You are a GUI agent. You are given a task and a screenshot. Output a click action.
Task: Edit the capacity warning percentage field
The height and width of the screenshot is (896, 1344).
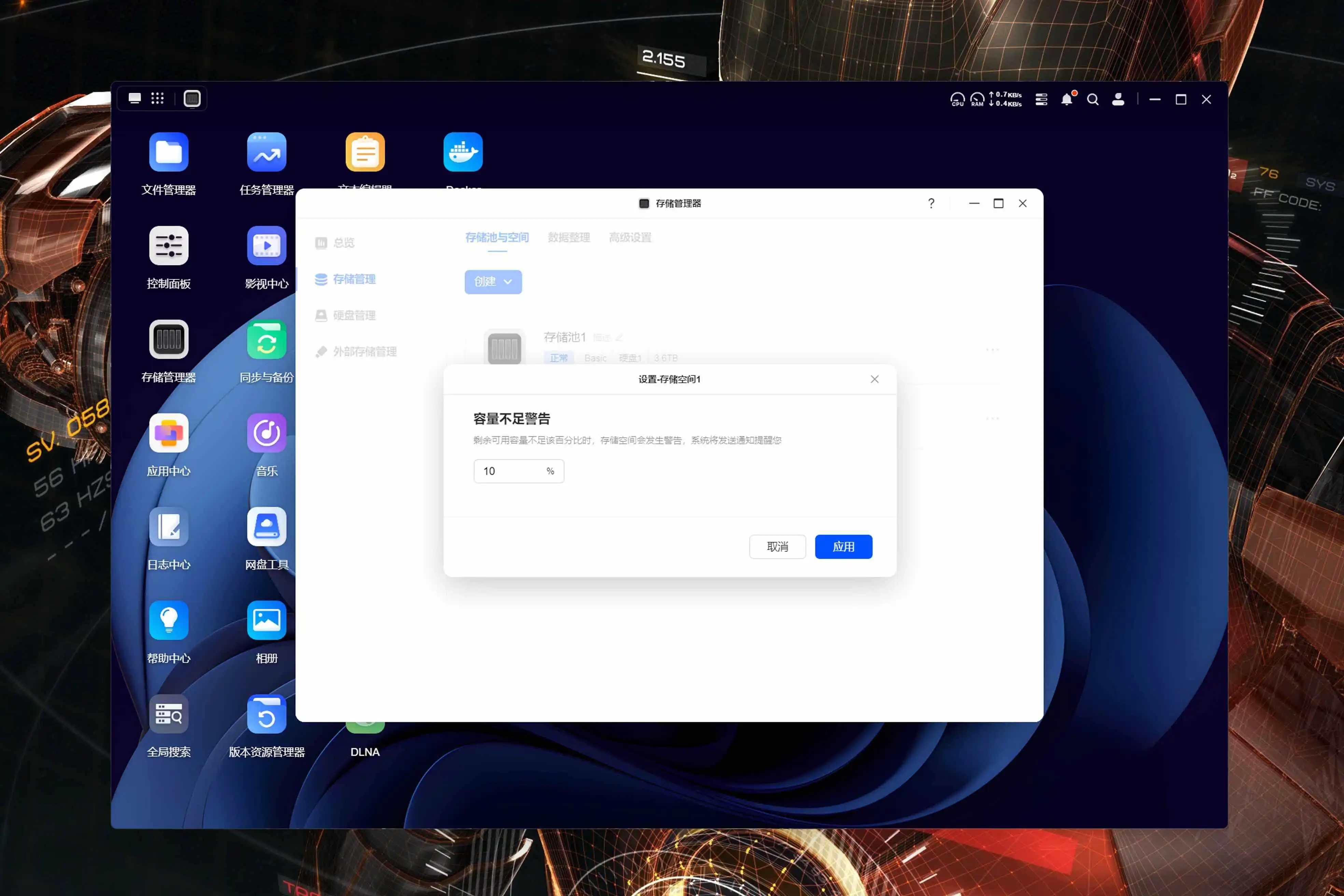pyautogui.click(x=519, y=472)
